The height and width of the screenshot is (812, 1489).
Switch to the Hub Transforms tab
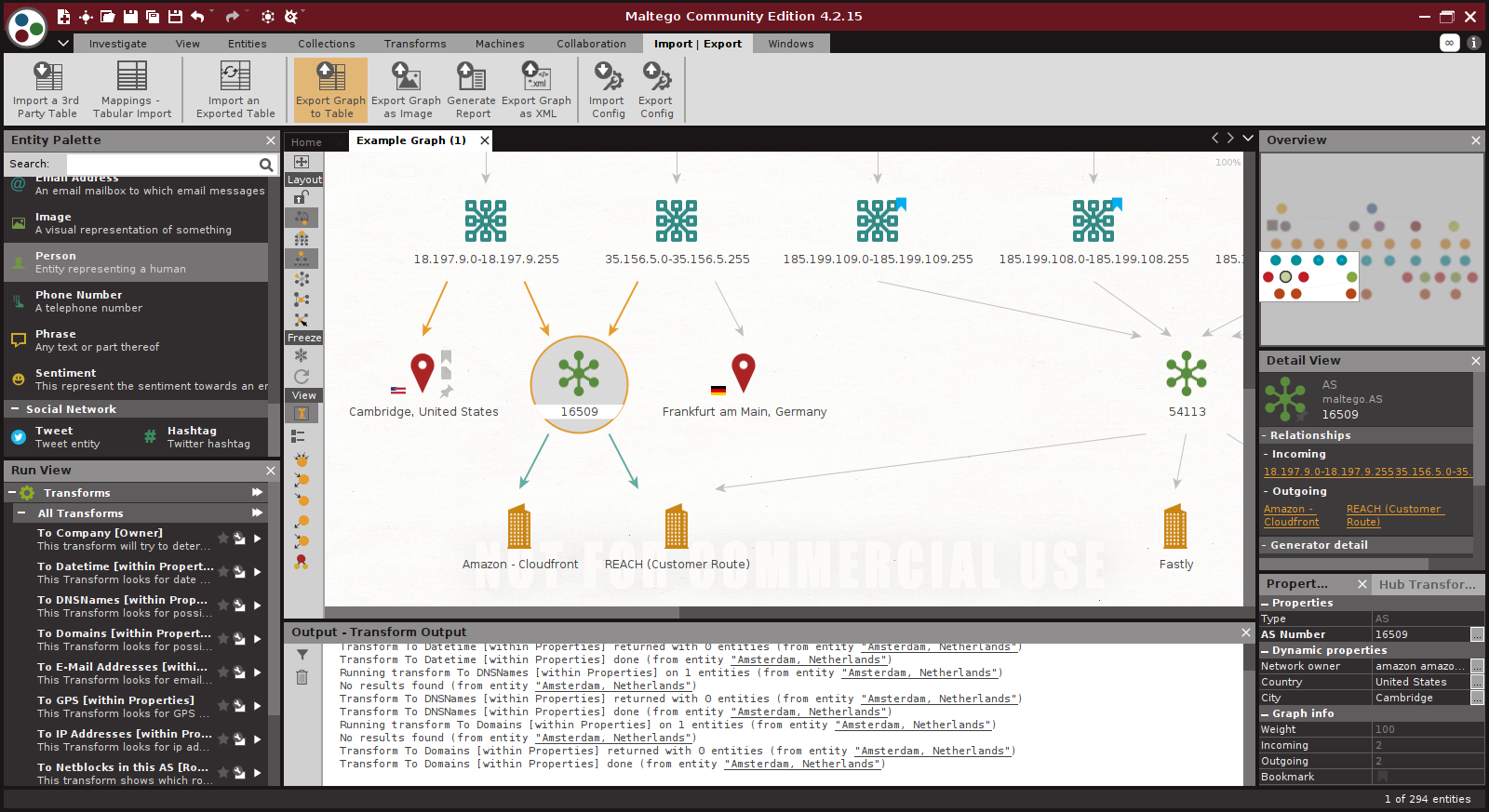(1427, 584)
